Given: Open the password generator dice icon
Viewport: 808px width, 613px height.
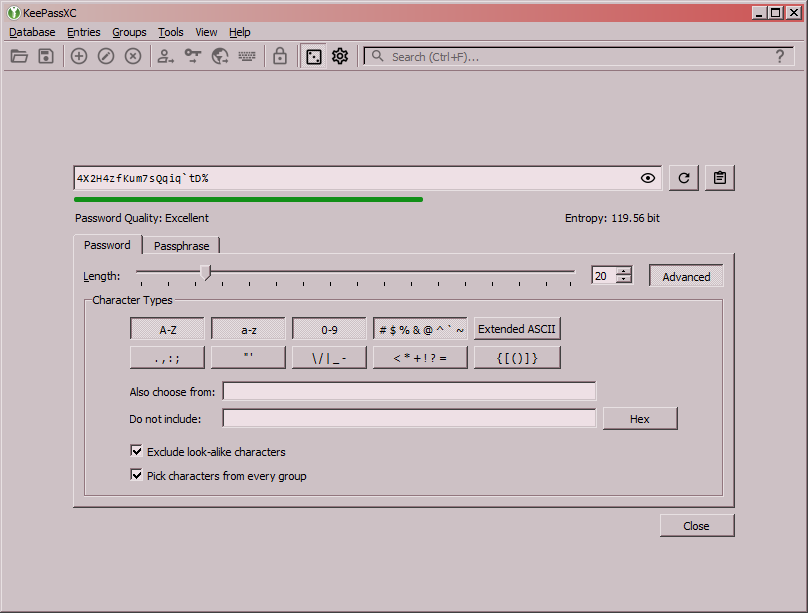Looking at the screenshot, I should (x=313, y=56).
